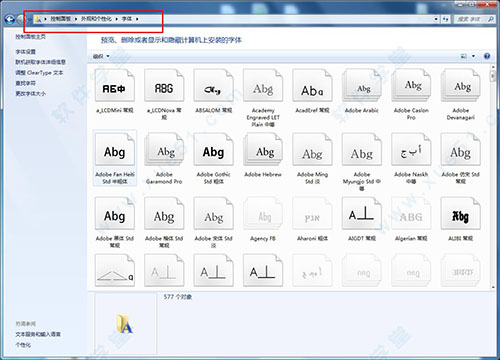Open recent pages dropdown beside forward button

pos(29,19)
